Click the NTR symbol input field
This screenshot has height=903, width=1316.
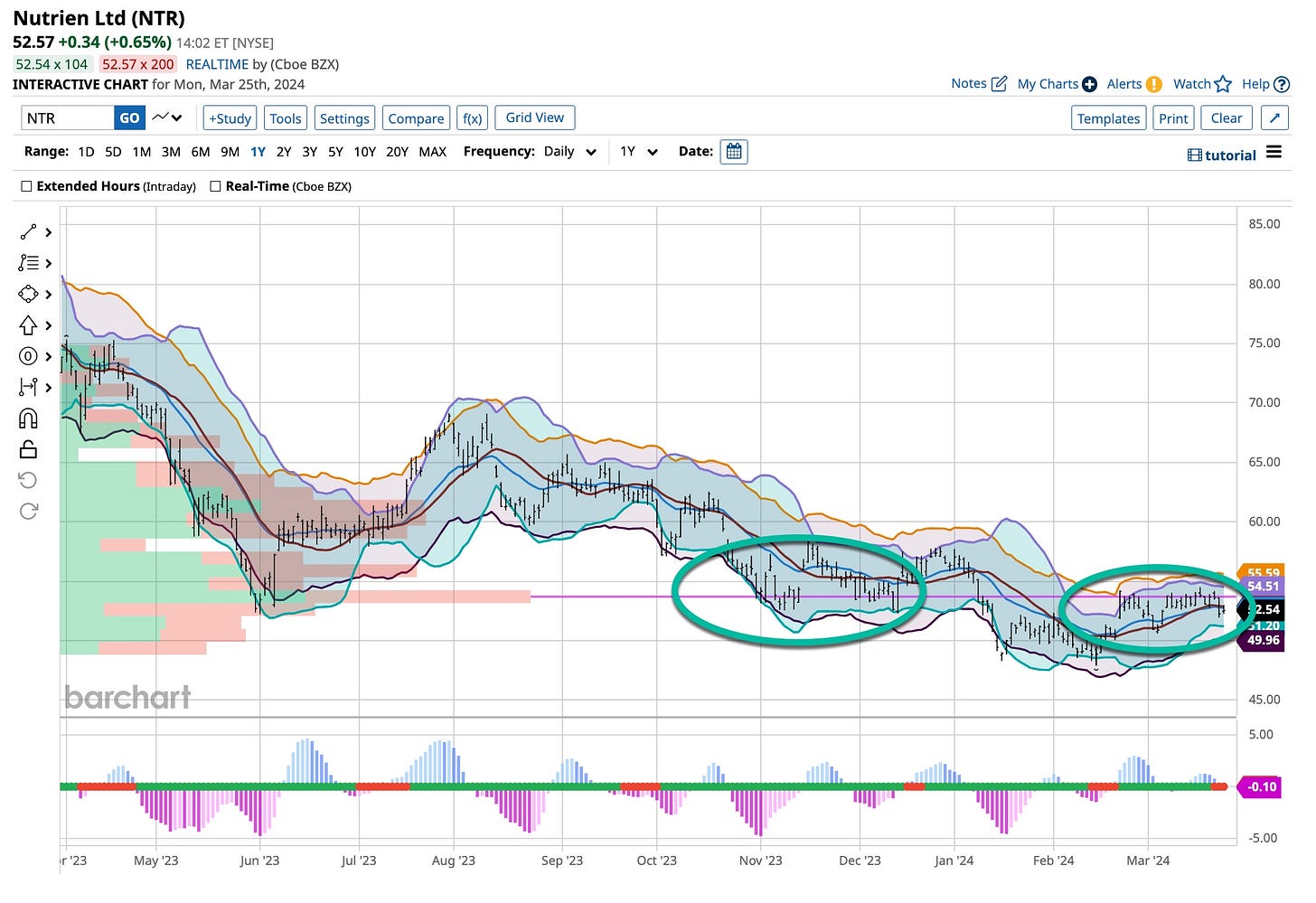pos(68,118)
